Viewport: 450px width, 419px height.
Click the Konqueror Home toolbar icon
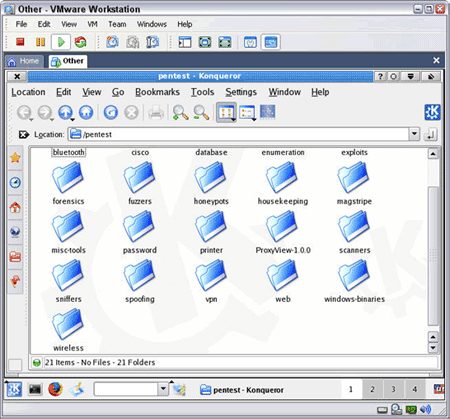pos(86,112)
